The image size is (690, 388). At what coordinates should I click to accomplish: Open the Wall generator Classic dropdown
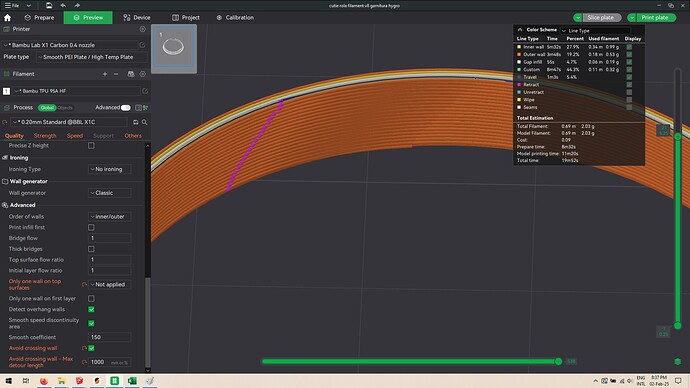pyautogui.click(x=110, y=193)
